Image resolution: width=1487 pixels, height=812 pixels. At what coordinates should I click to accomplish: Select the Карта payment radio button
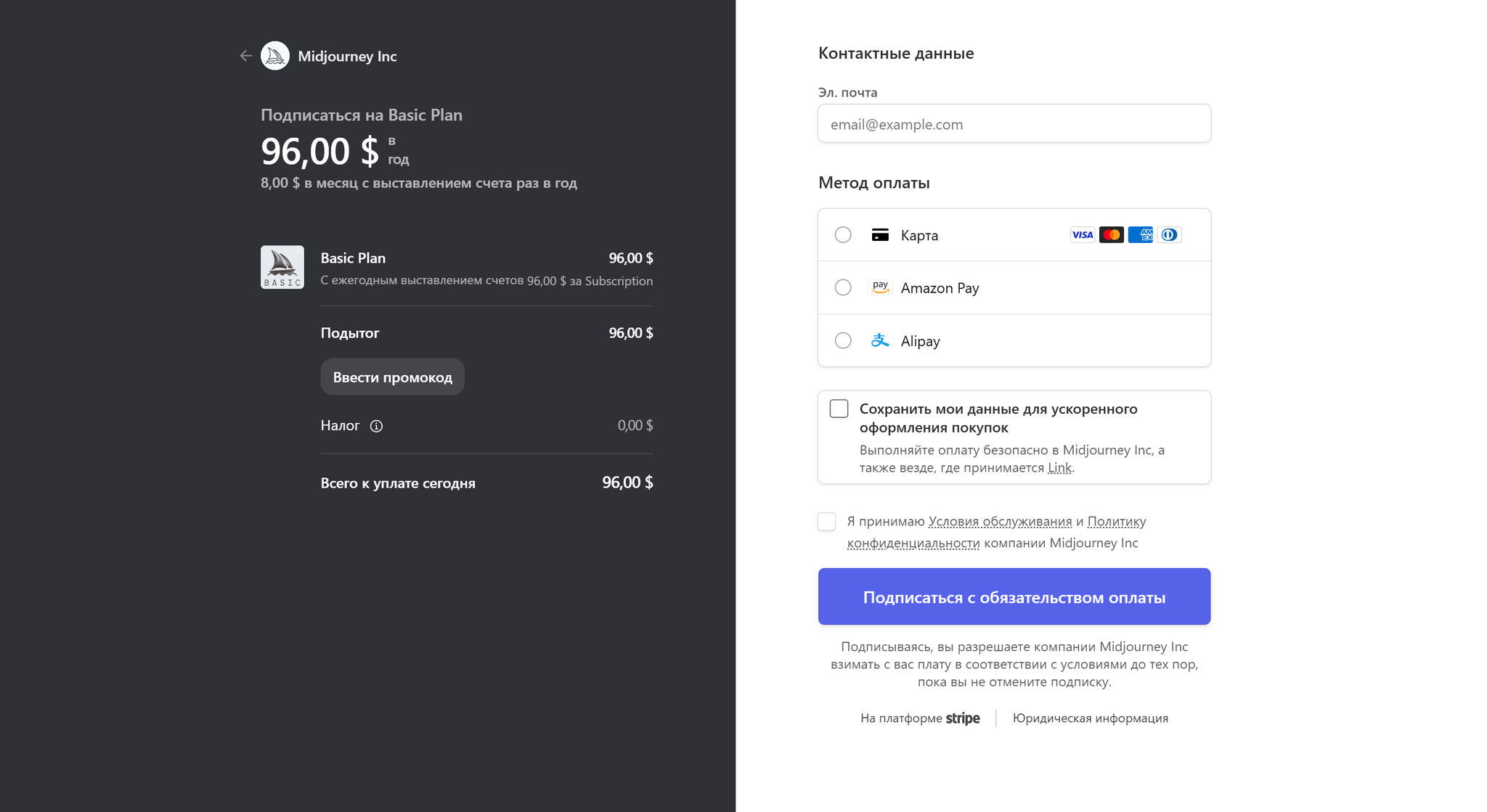[x=843, y=235]
